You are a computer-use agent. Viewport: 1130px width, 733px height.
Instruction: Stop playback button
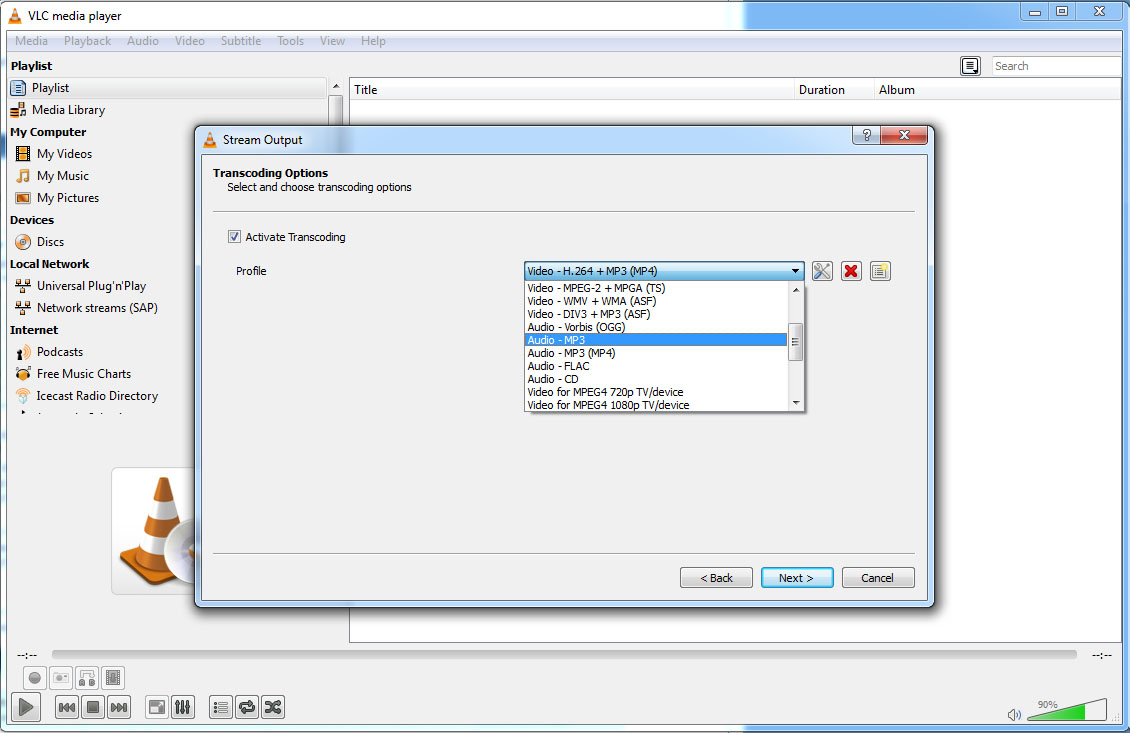click(x=93, y=707)
